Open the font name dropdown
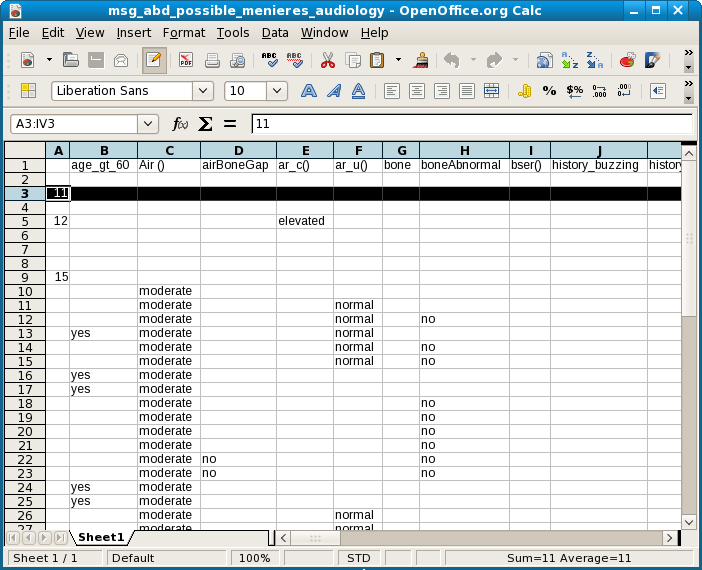Viewport: 702px width, 570px height. click(x=203, y=91)
